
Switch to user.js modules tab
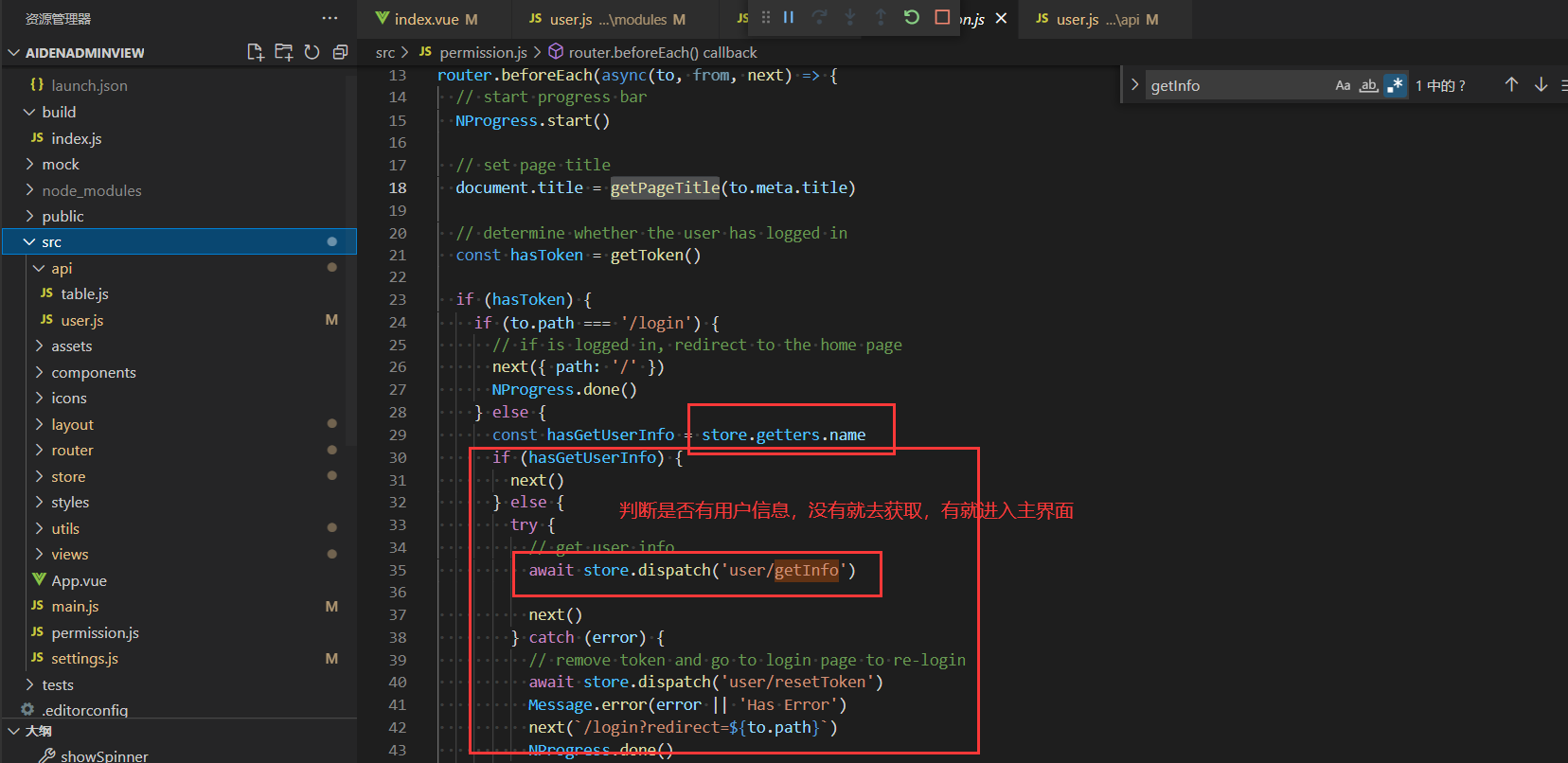click(607, 19)
